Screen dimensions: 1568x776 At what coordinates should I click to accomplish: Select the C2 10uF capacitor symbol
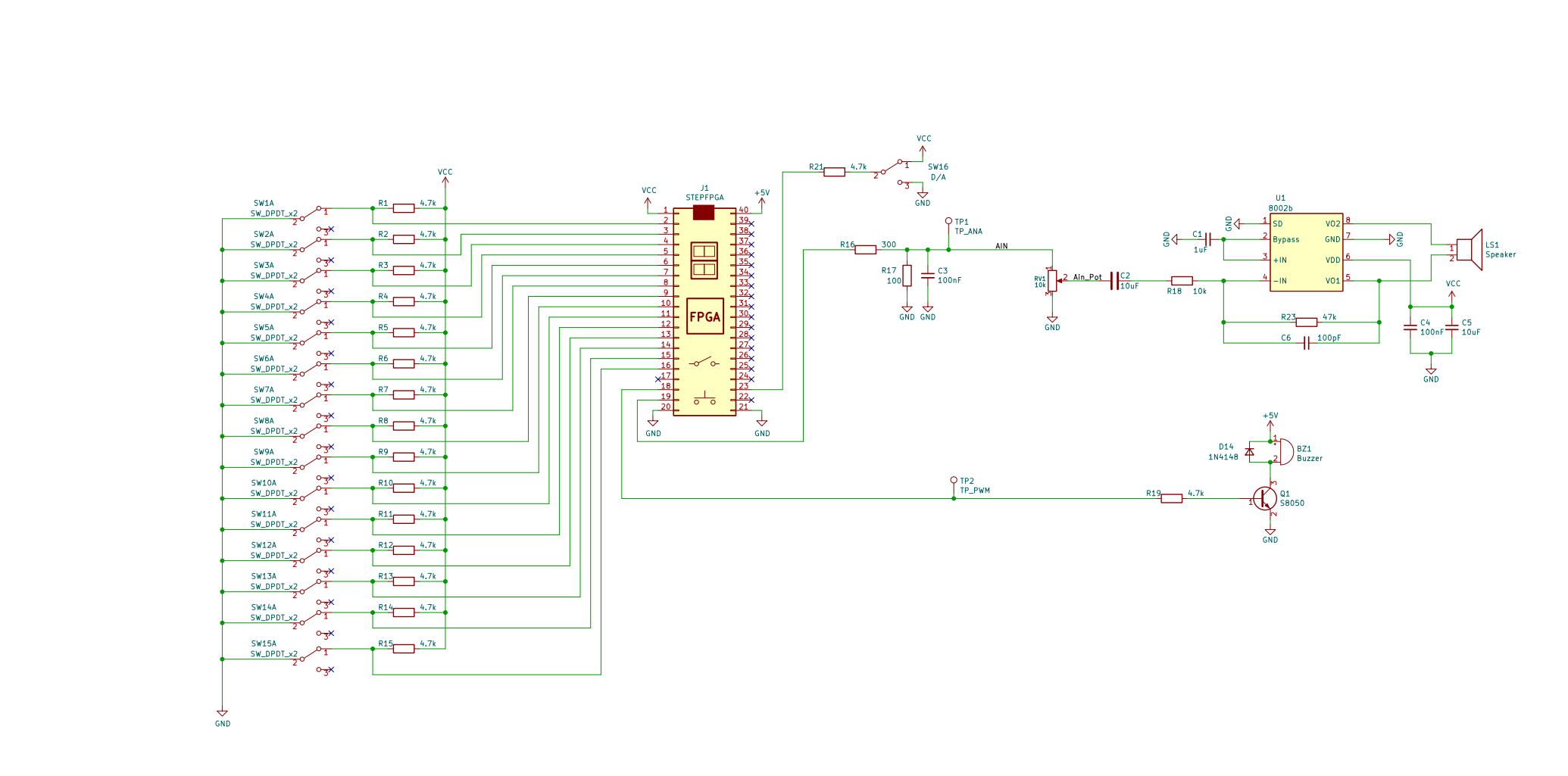pyautogui.click(x=1114, y=281)
